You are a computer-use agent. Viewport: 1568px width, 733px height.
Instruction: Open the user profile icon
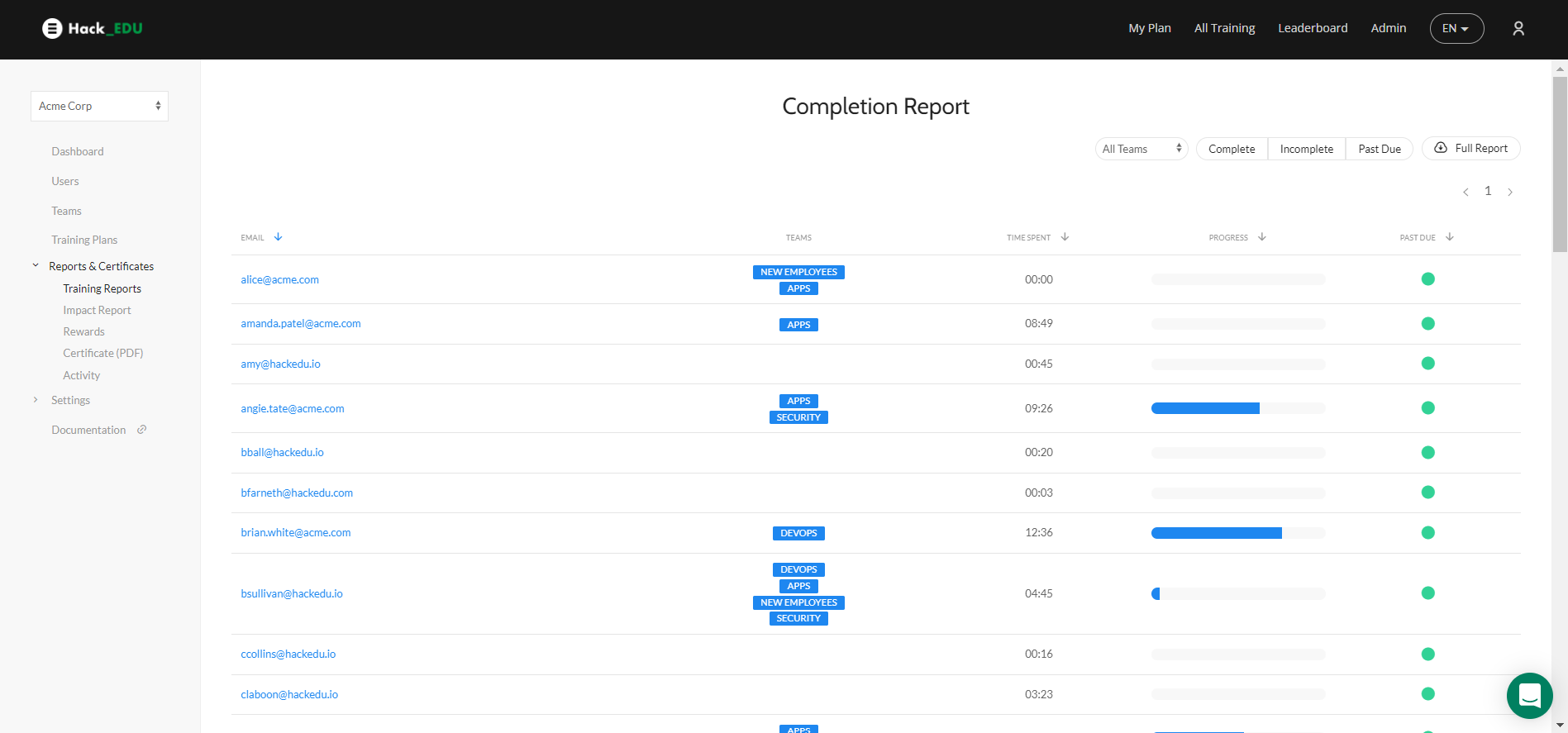1518,29
